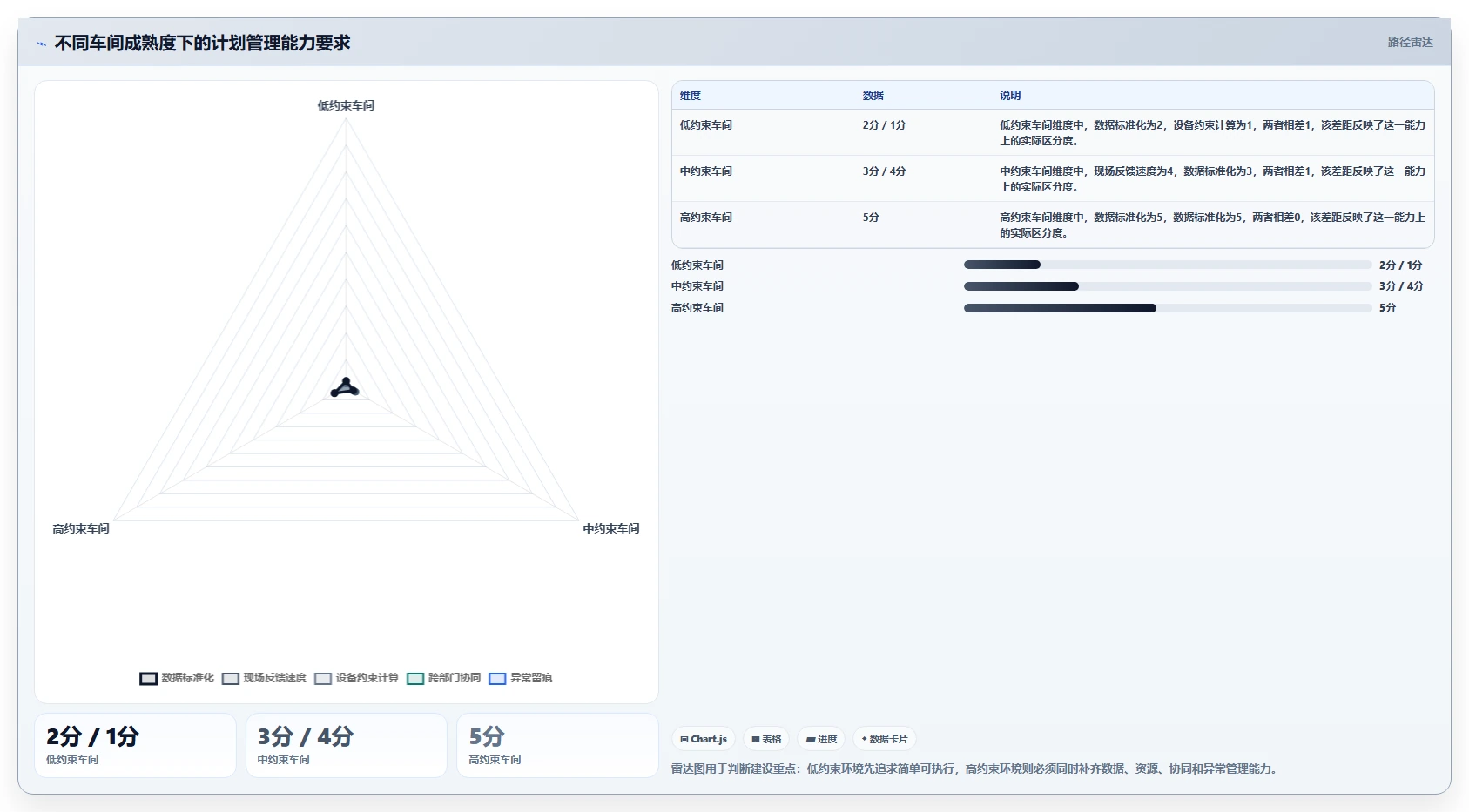Viewport: 1469px width, 812px height.
Task: Click the 维度 column header
Action: coord(691,96)
